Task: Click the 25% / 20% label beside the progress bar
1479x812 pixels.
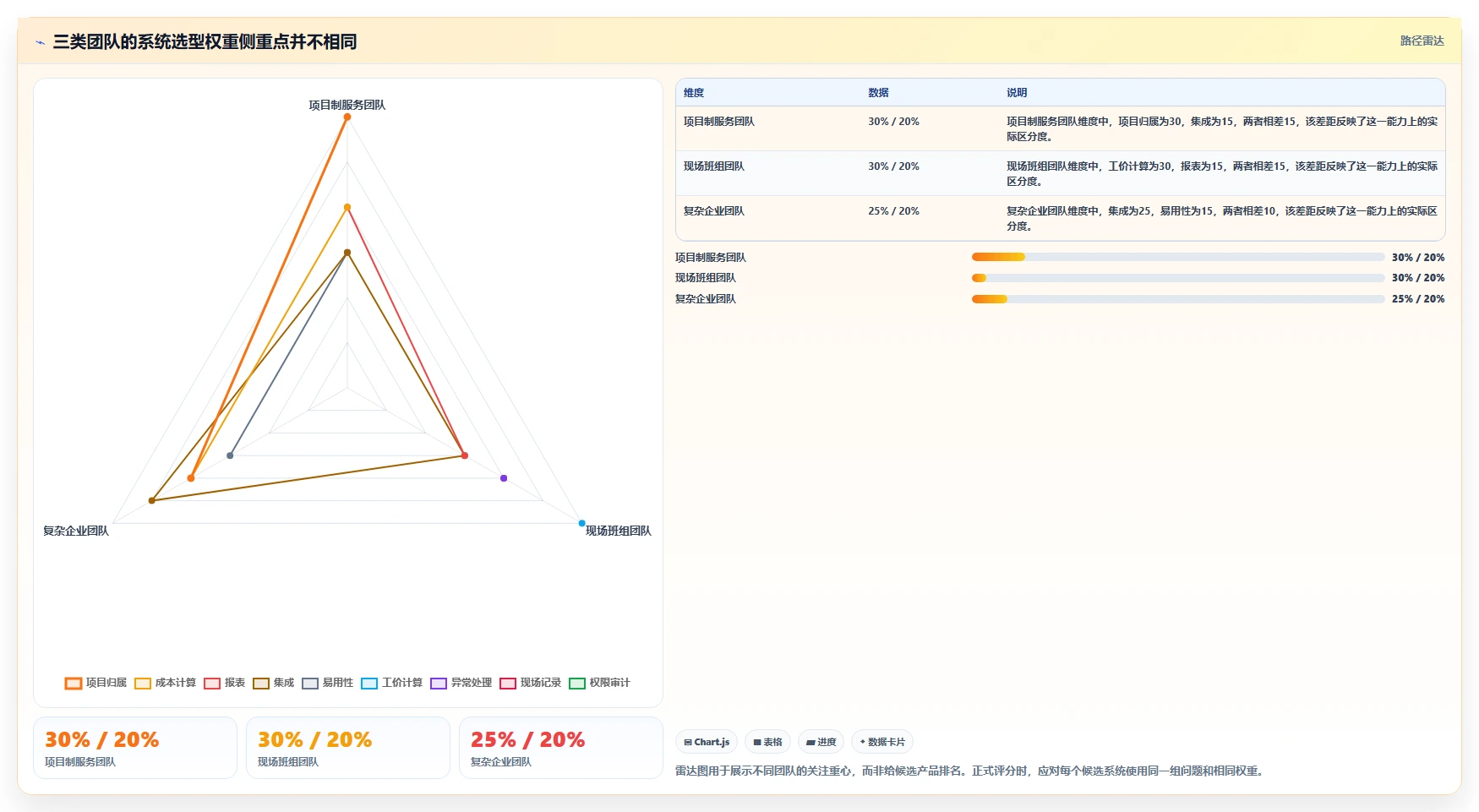Action: 1418,299
